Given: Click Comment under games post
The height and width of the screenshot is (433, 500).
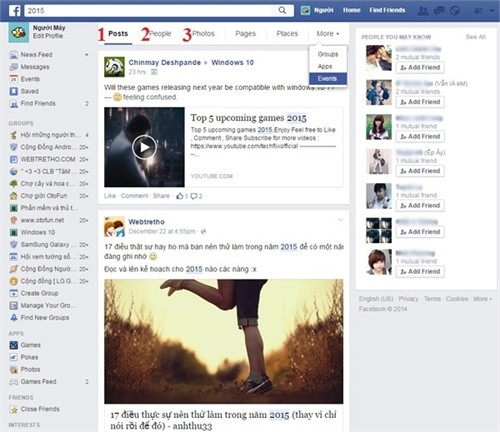Looking at the screenshot, I should [134, 196].
